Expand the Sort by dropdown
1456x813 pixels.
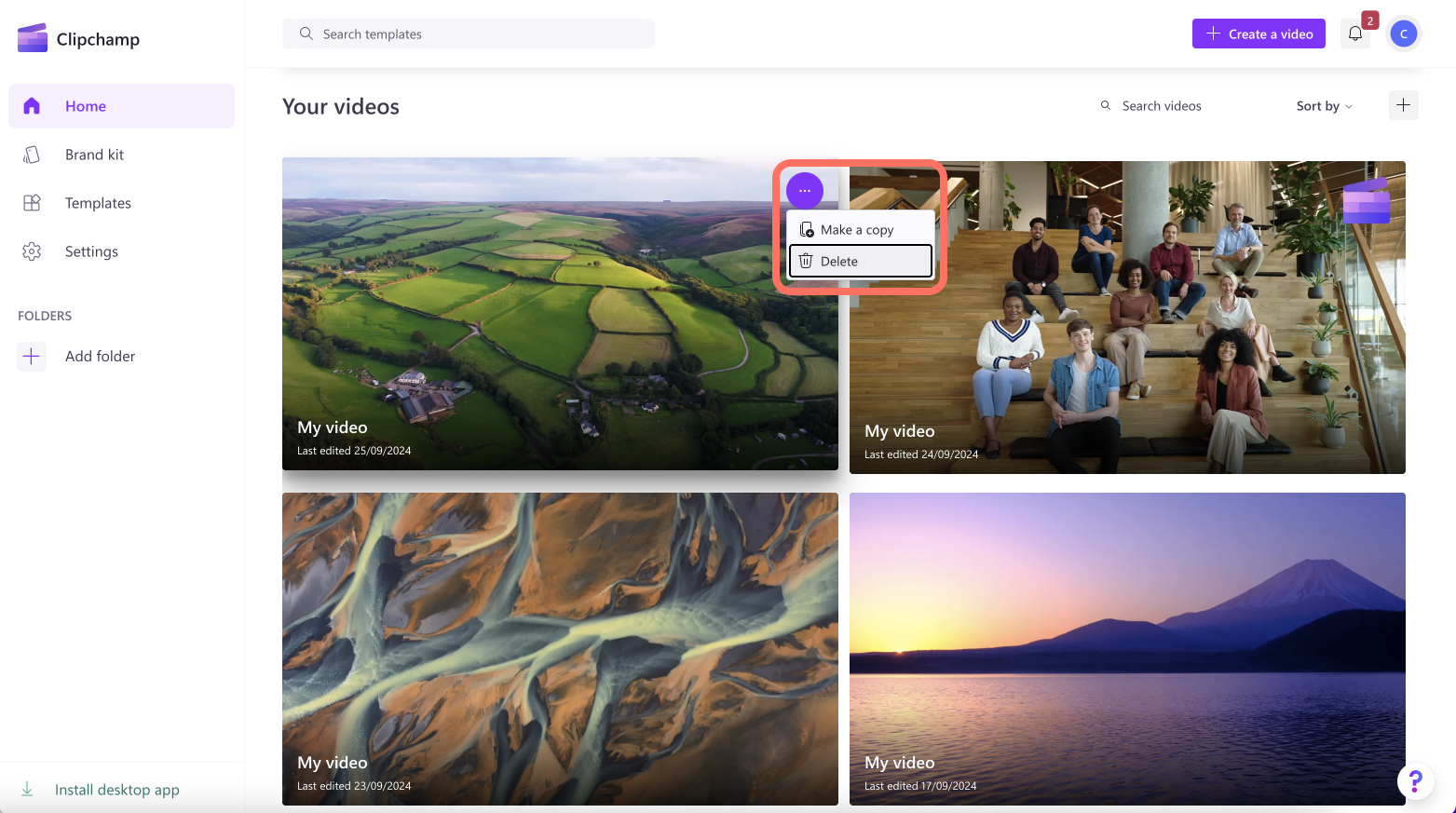click(x=1324, y=106)
